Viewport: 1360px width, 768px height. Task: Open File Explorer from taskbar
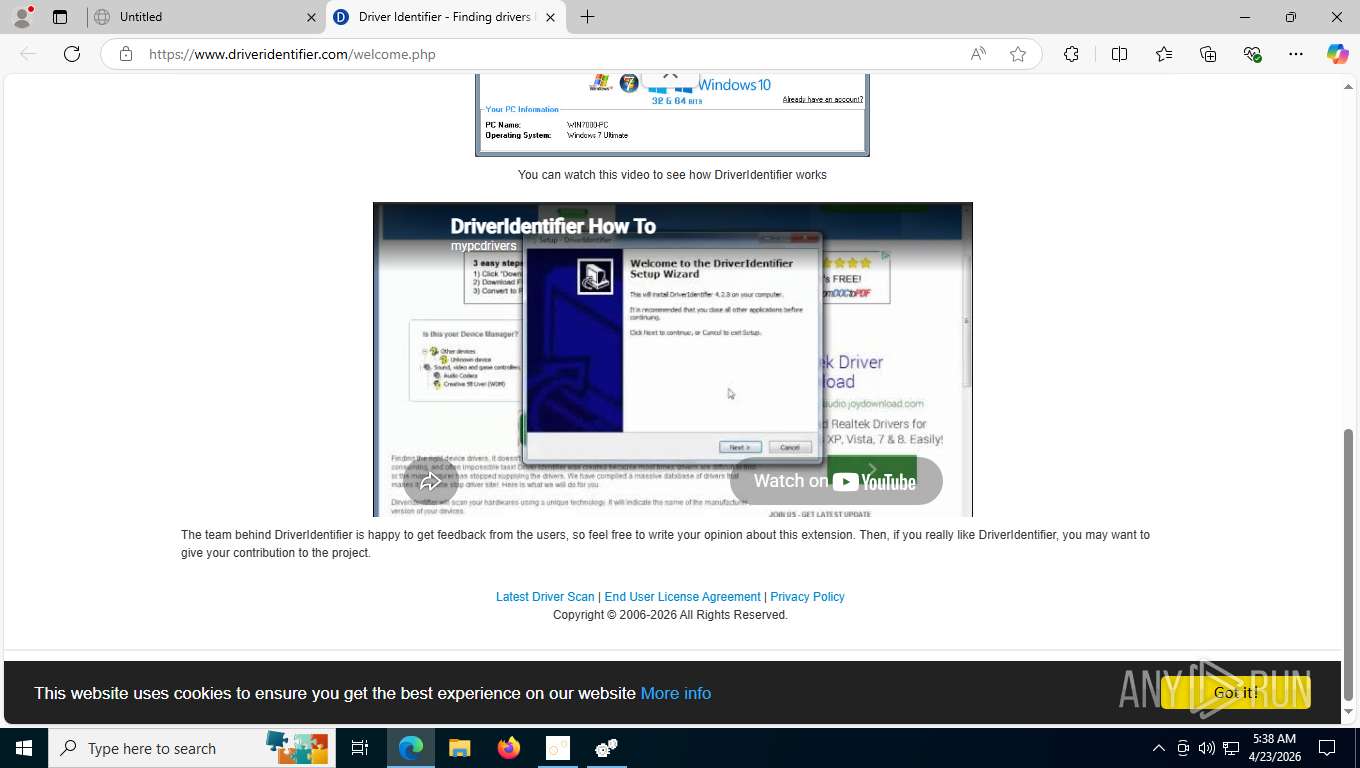pyautogui.click(x=459, y=748)
